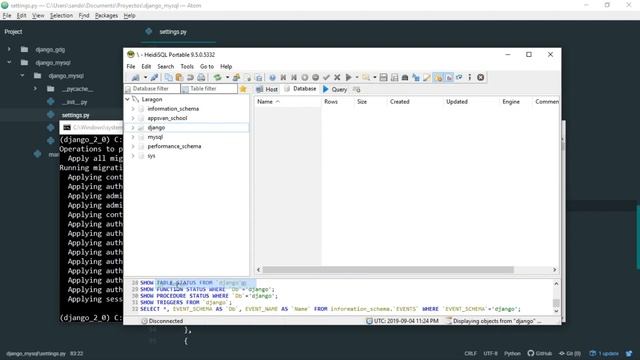Click the UTF-8 encoding label in Atom's status bar
The width and height of the screenshot is (640, 360).
pos(490,353)
